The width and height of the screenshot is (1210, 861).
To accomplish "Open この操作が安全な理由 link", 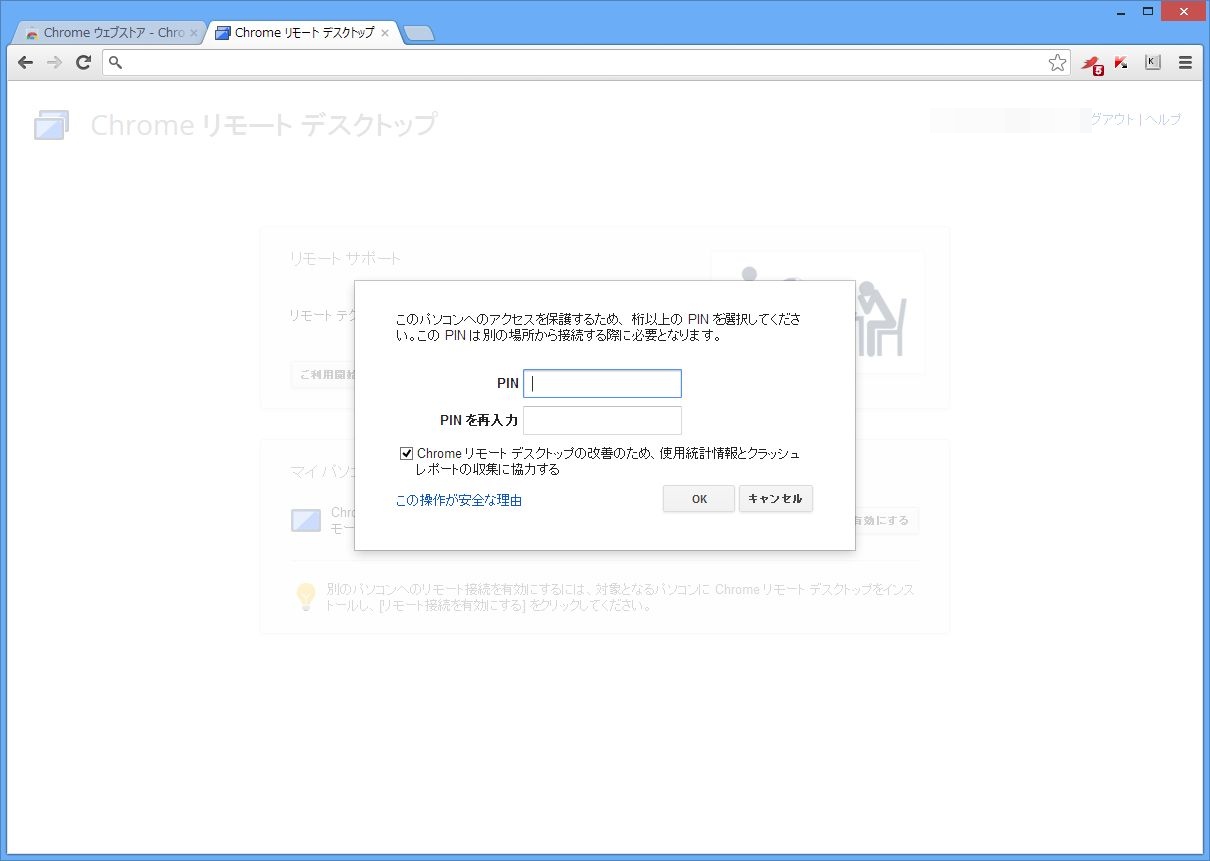I will 459,500.
